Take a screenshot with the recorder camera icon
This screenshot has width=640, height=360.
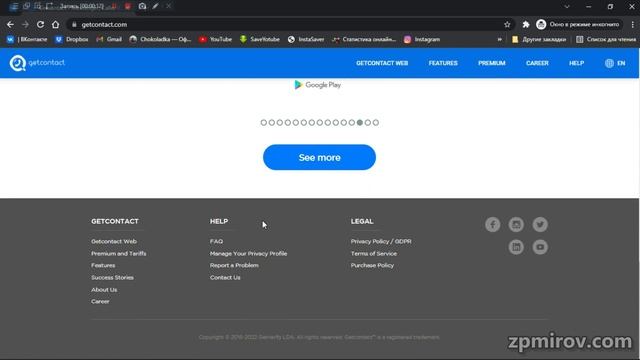pos(142,6)
